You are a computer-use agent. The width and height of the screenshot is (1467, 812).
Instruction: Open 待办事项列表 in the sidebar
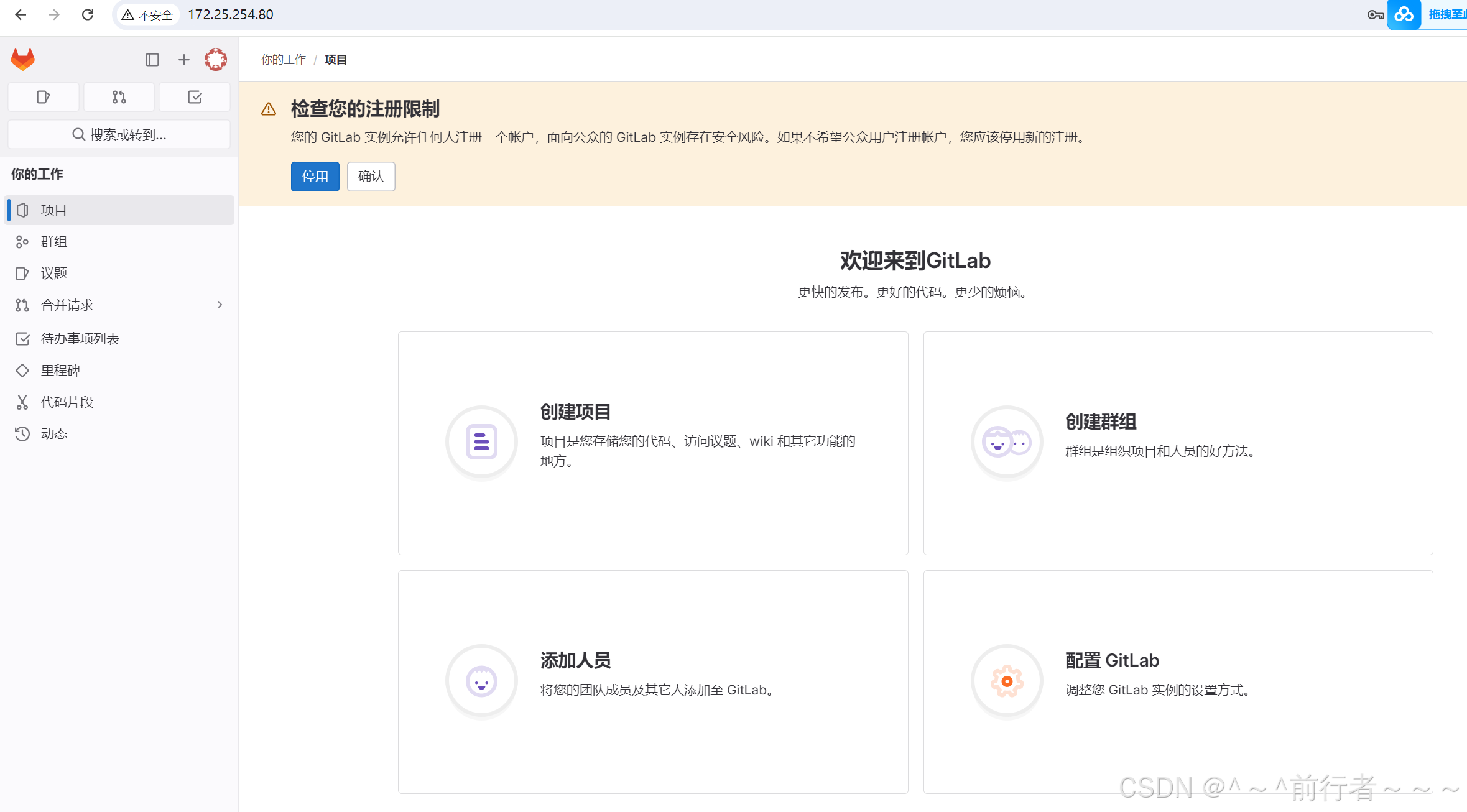[119, 339]
